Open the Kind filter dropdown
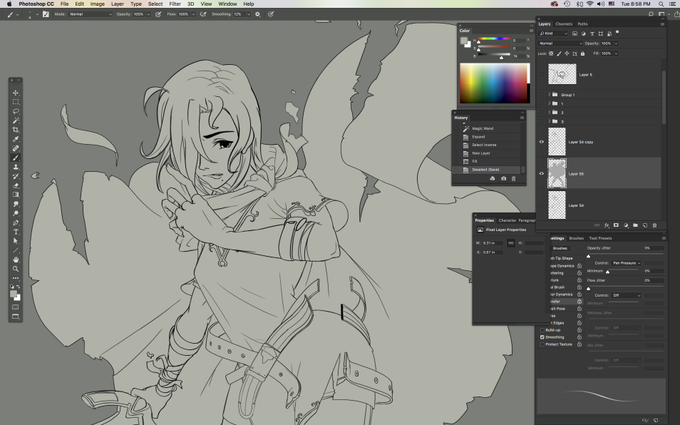 (553, 33)
